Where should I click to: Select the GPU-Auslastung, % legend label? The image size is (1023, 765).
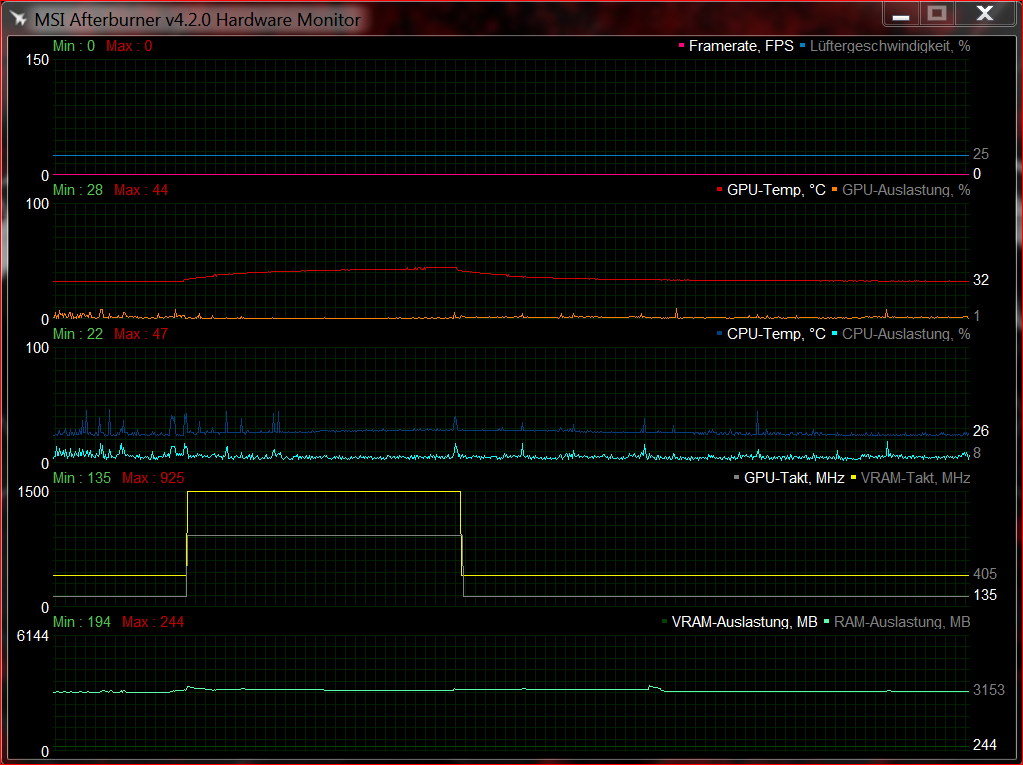point(906,190)
